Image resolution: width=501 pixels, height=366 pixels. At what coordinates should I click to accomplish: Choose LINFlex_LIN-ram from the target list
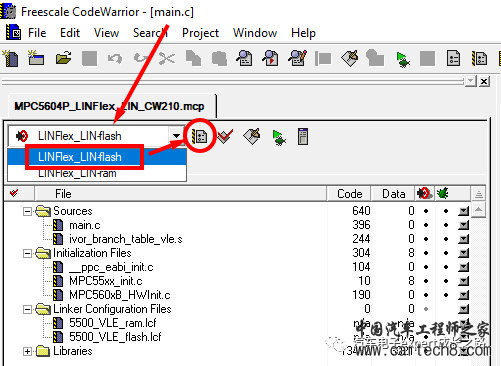coord(97,173)
